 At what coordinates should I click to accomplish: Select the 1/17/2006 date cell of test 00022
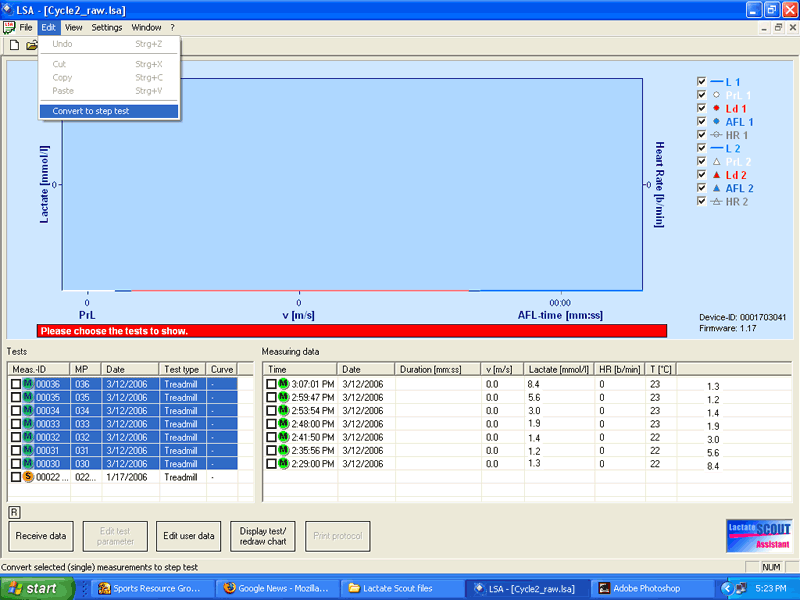[x=131, y=477]
